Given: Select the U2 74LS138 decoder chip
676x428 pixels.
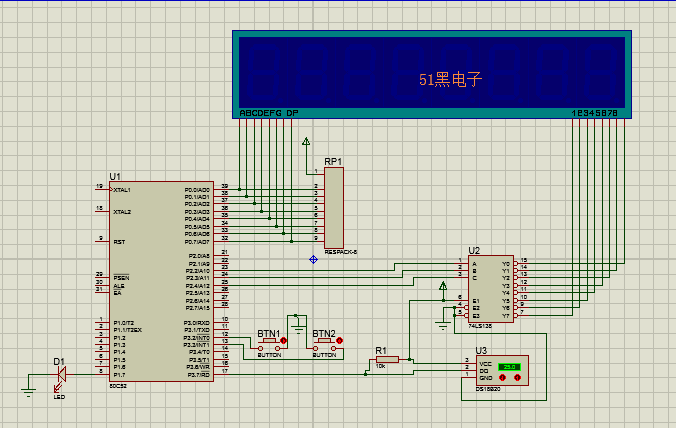Looking at the screenshot, I should point(491,289).
